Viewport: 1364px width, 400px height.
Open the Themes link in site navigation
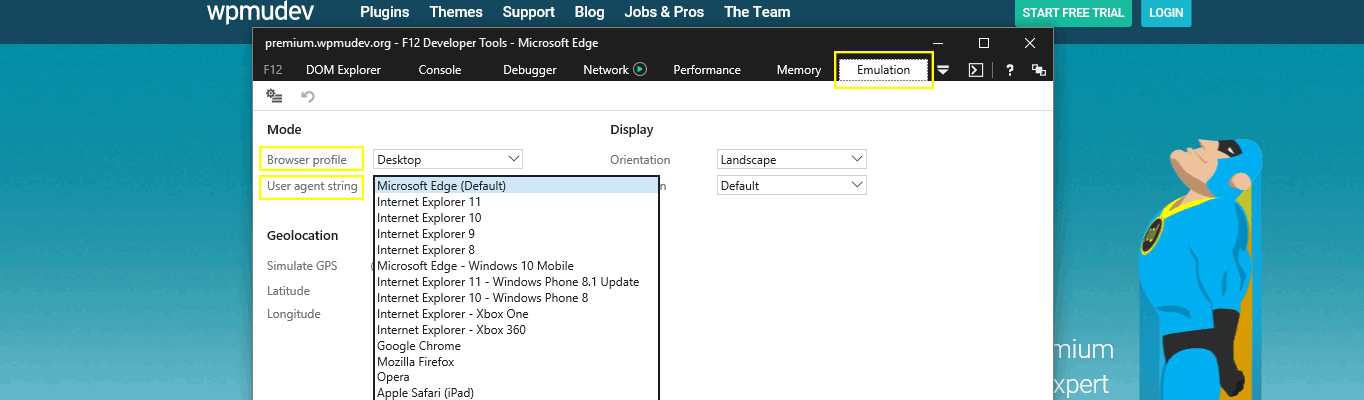[x=456, y=13]
